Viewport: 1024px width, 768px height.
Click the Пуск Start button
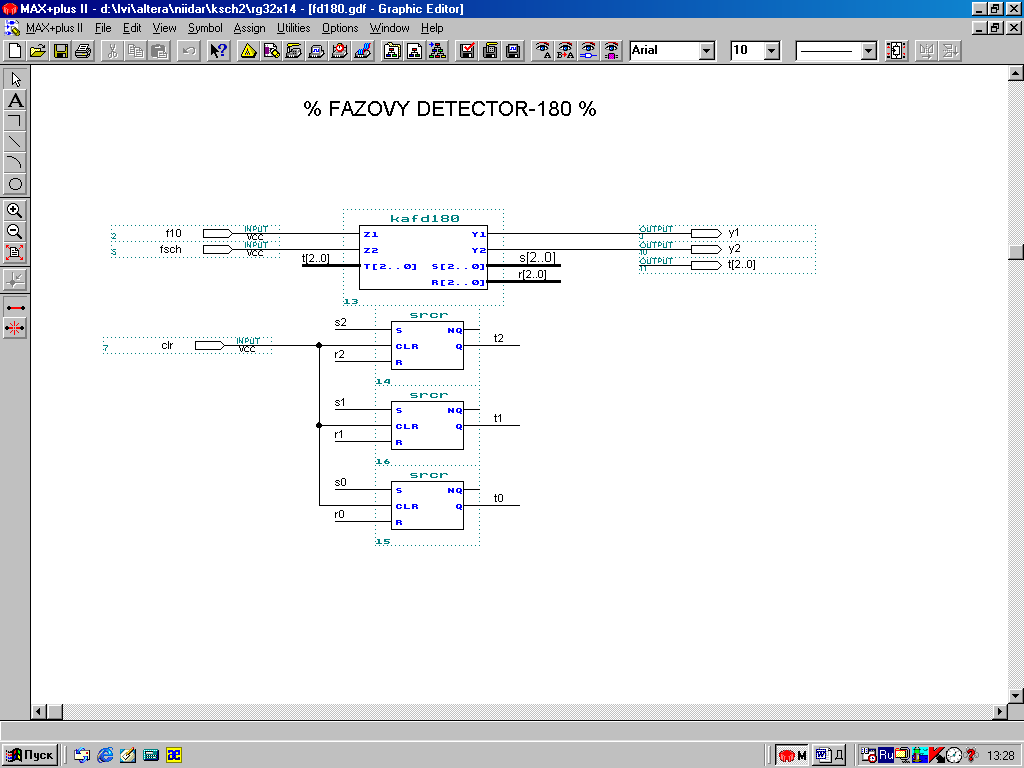pyautogui.click(x=30, y=755)
